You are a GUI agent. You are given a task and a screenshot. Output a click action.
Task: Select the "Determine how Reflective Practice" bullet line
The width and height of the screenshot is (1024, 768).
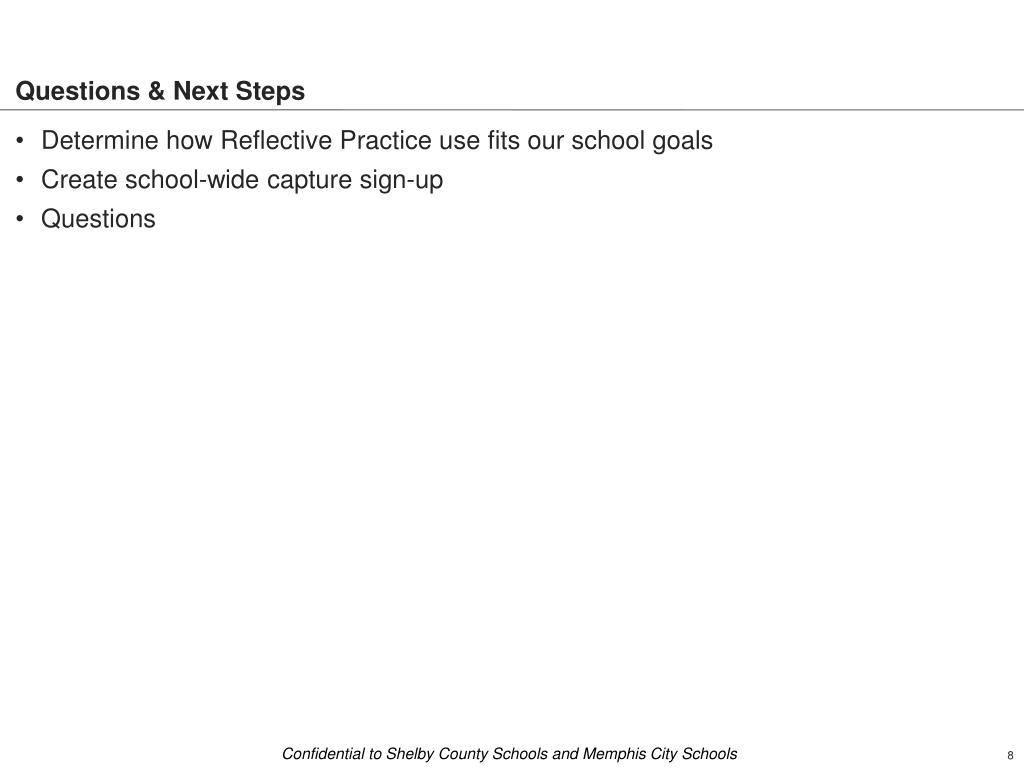tap(377, 141)
